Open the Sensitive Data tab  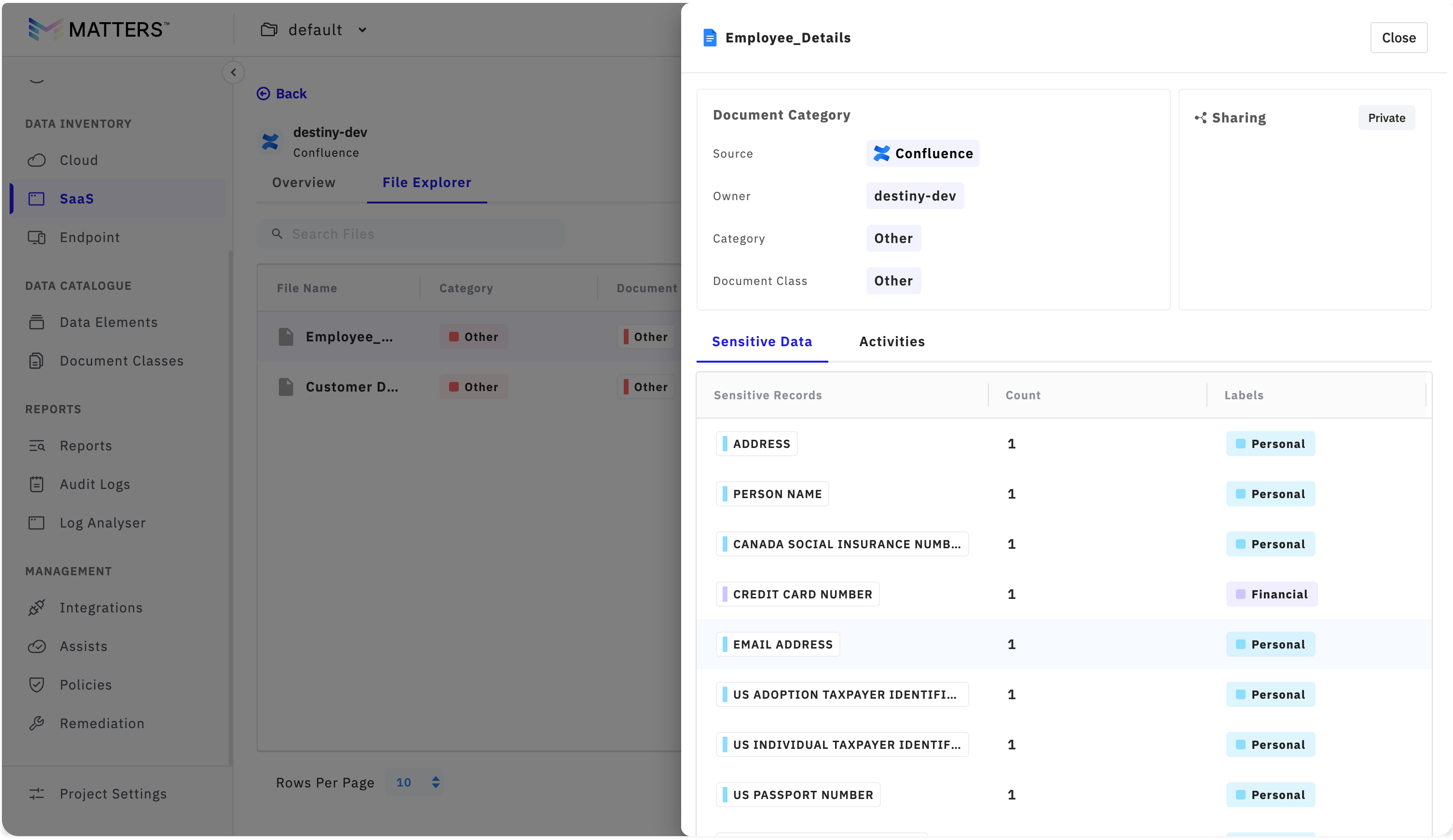[762, 341]
